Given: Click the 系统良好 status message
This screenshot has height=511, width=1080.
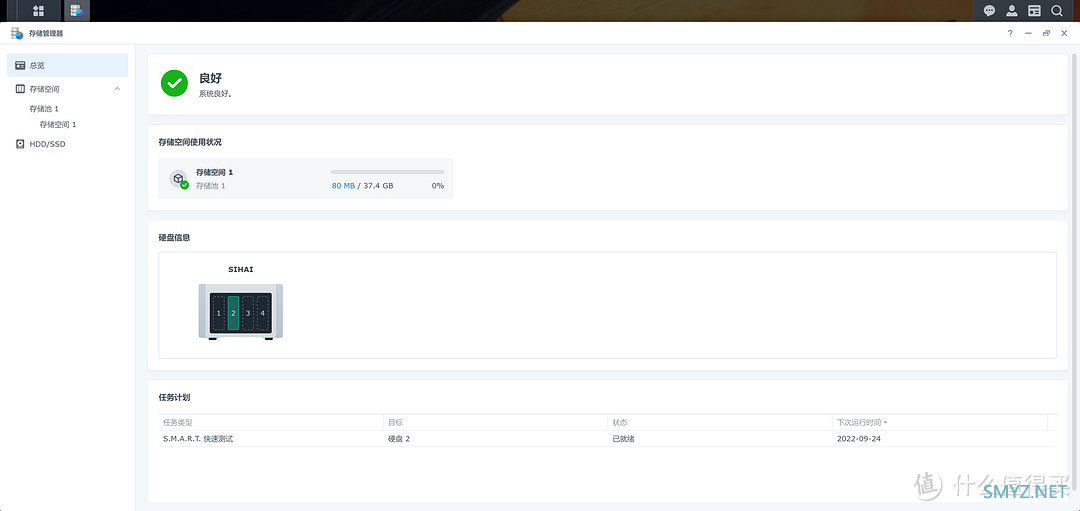Looking at the screenshot, I should coord(216,93).
